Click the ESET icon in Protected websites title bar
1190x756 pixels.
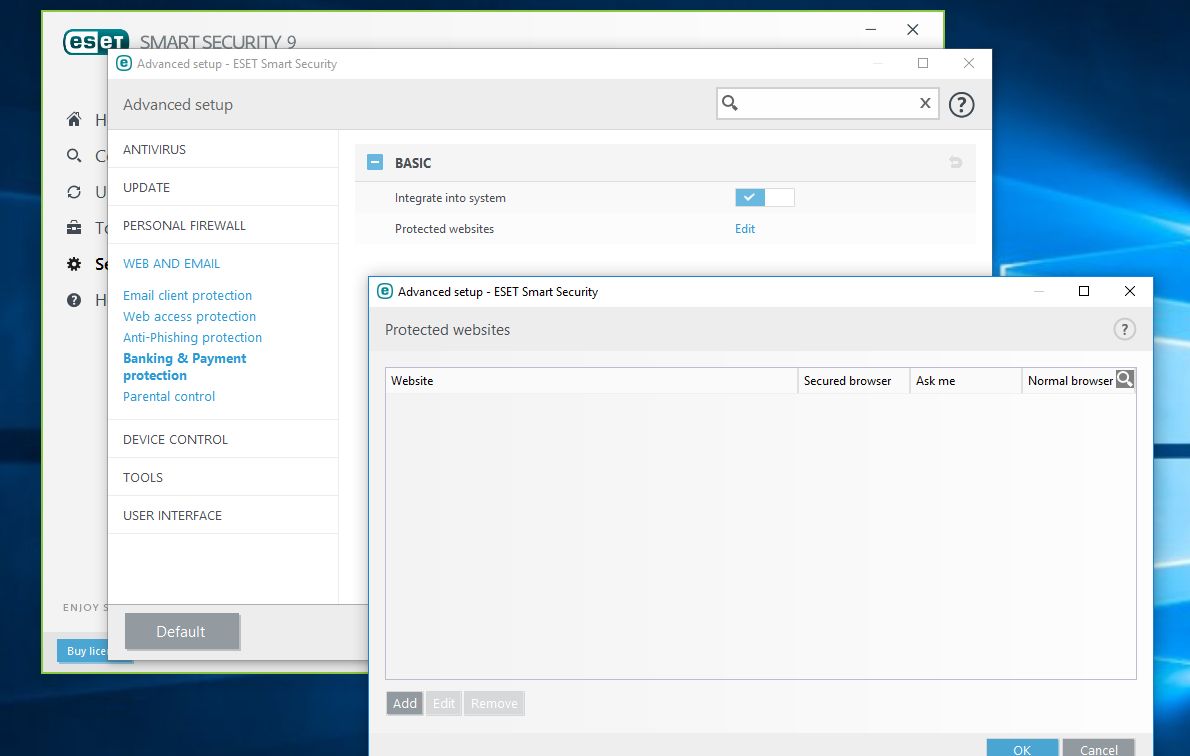click(x=385, y=291)
